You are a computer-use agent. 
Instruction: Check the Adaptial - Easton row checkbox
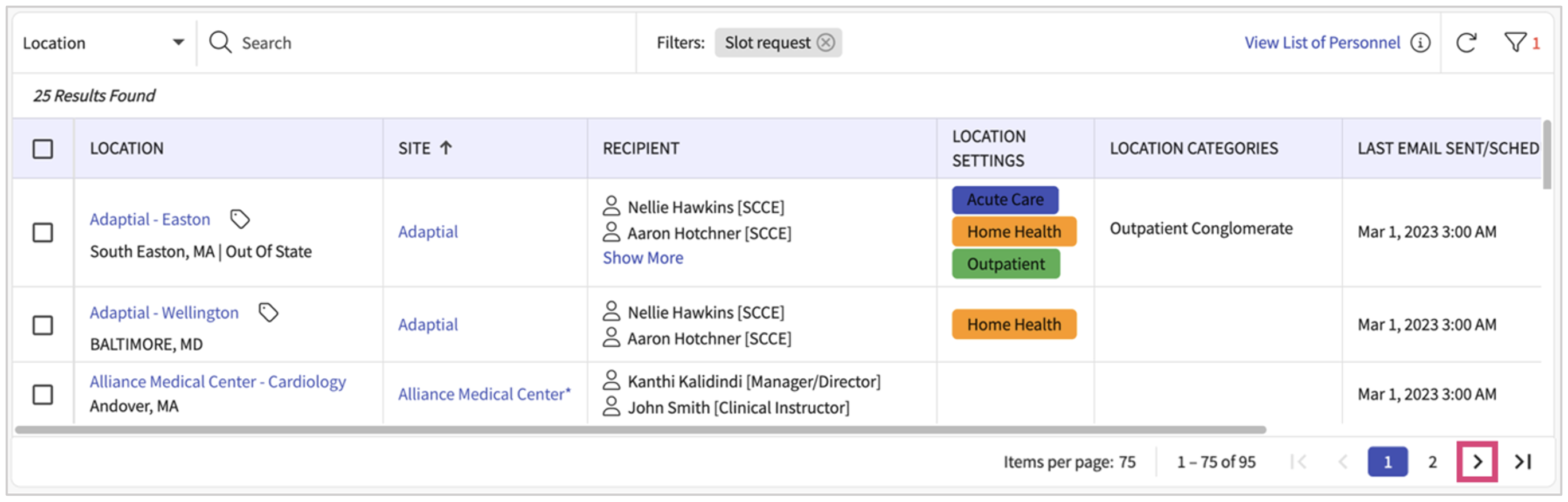click(x=42, y=233)
